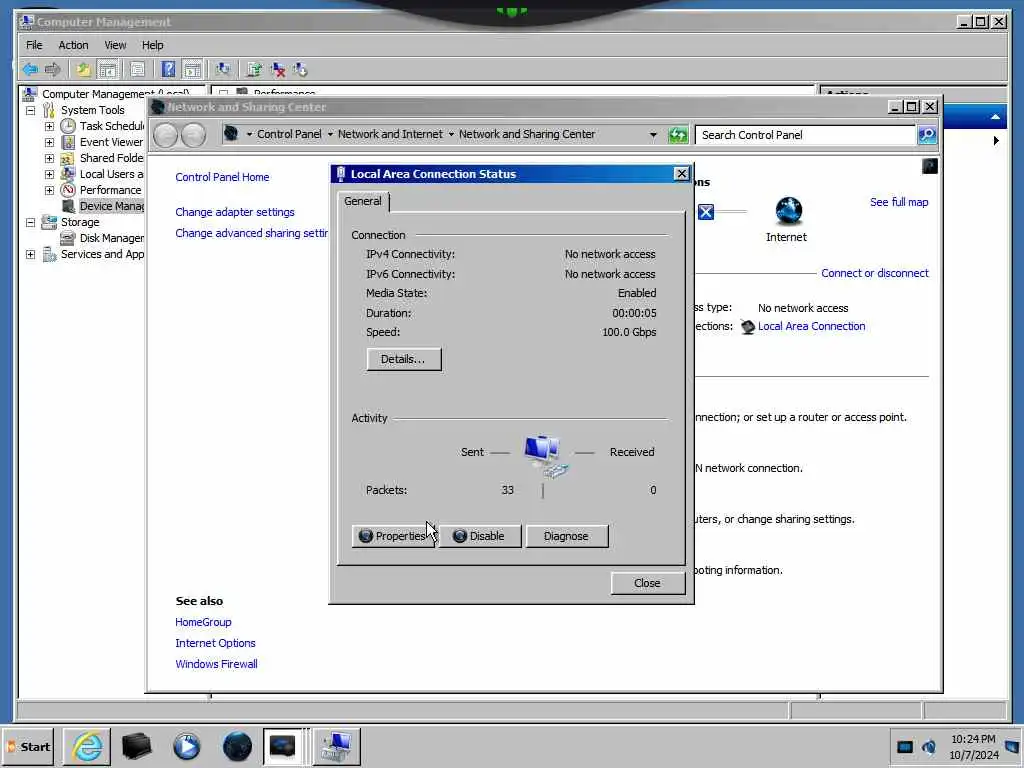Click Connect or disconnect link
This screenshot has width=1024, height=768.
click(x=874, y=273)
